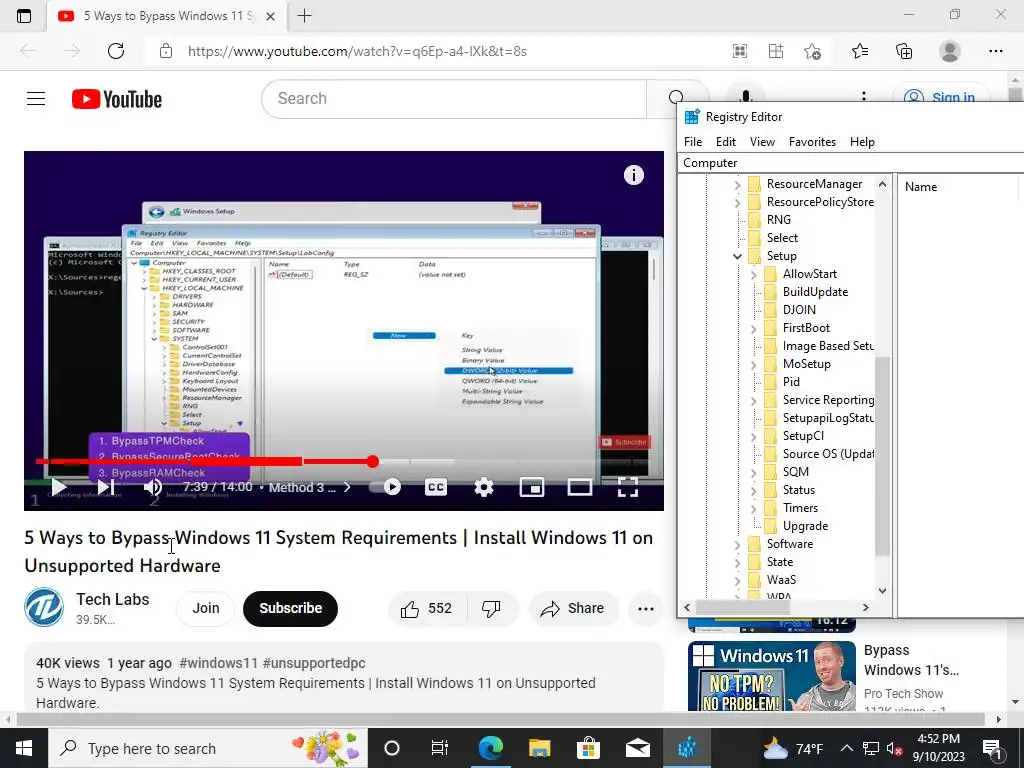Select the BuildUpdate key
Viewport: 1024px width, 768px height.
[815, 292]
